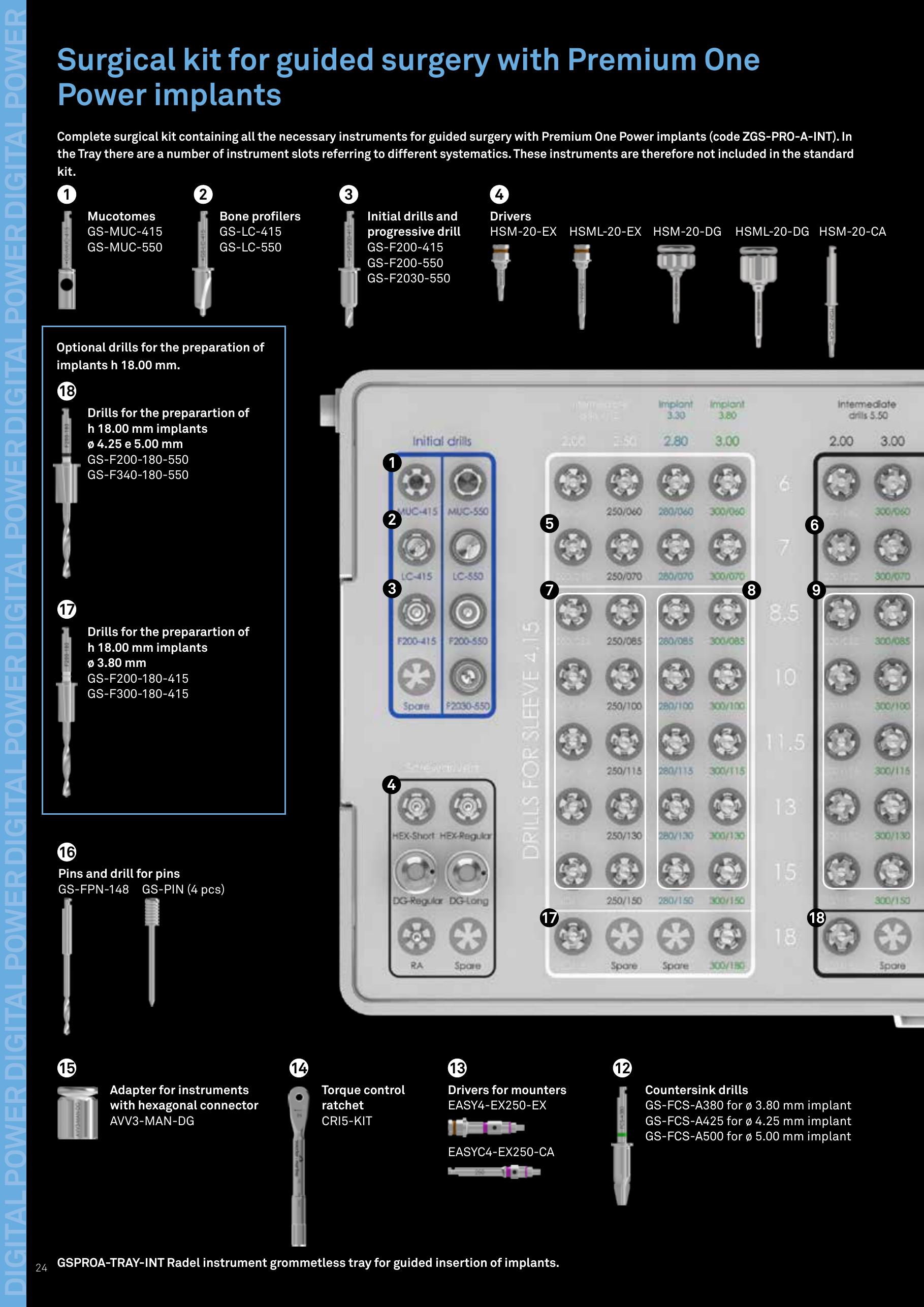The image size is (924, 1307).
Task: Click the 'Surgical kit for guided surgery' page title
Action: coord(408,77)
